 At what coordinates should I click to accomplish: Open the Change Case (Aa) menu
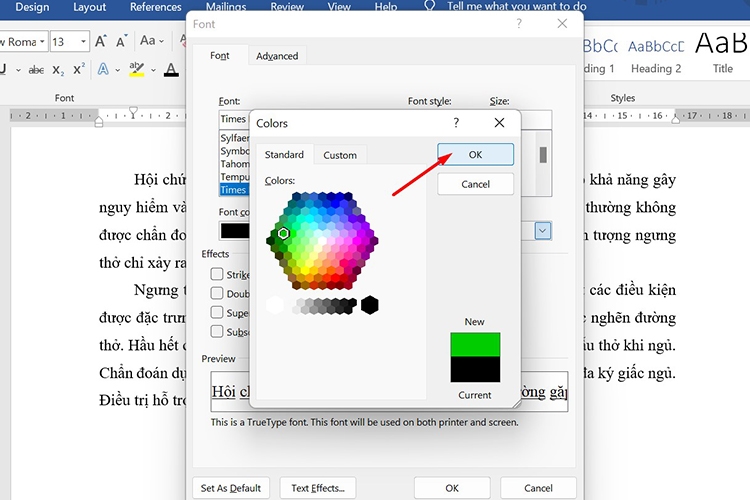click(x=152, y=41)
